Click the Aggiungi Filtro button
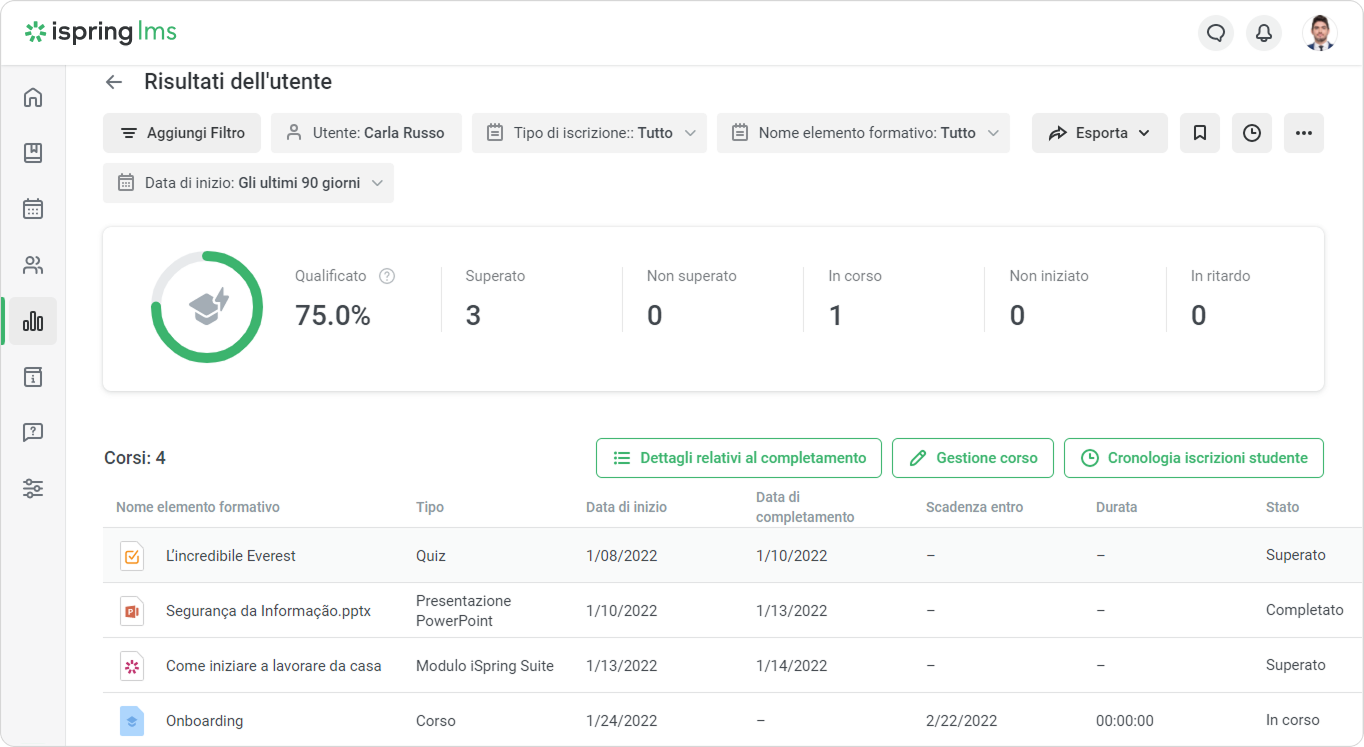 [182, 133]
